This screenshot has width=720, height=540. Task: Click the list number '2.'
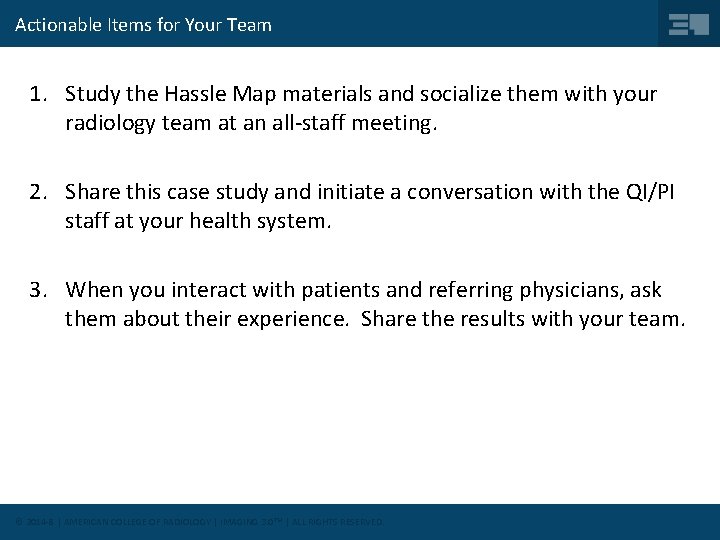(x=39, y=192)
